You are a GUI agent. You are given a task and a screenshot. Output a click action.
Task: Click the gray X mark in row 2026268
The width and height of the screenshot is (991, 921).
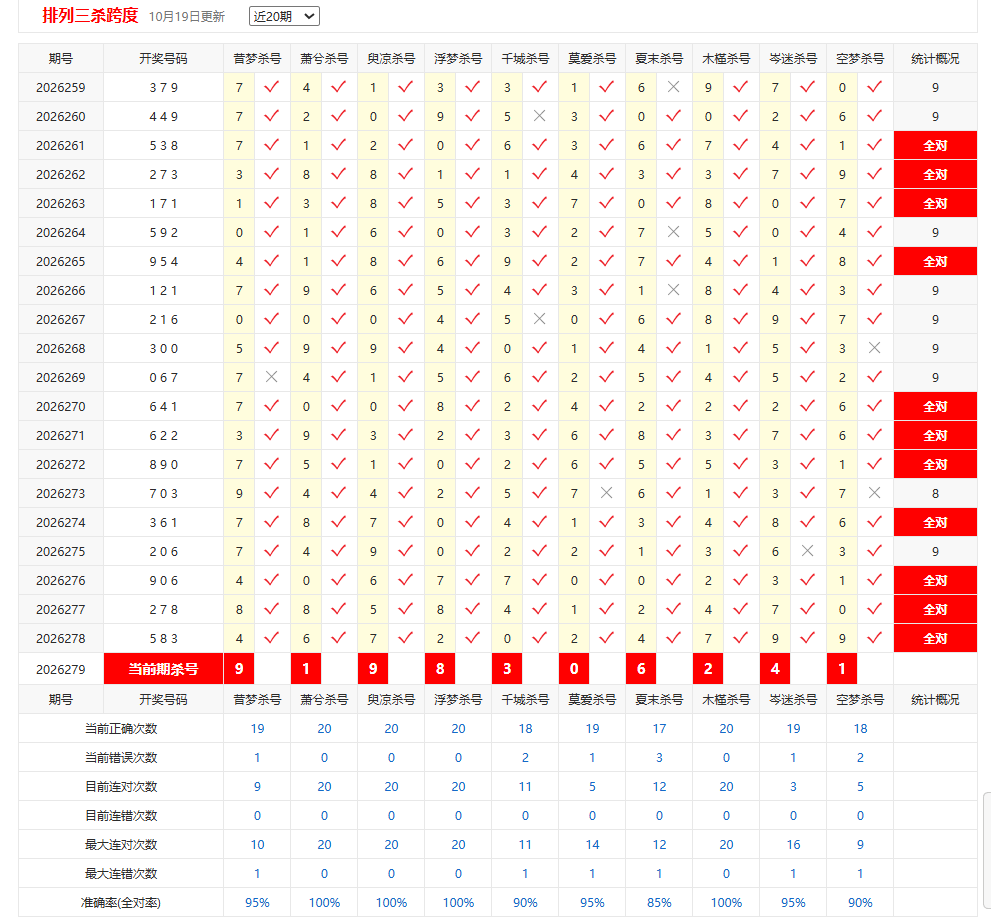click(875, 348)
